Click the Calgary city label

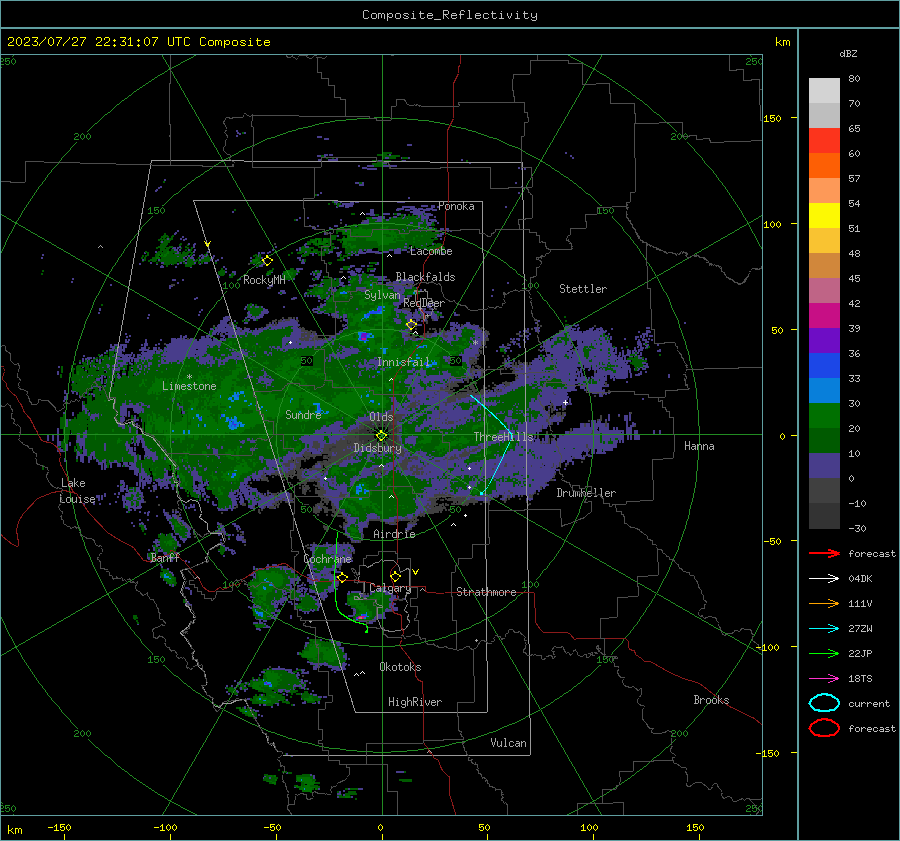coord(390,588)
